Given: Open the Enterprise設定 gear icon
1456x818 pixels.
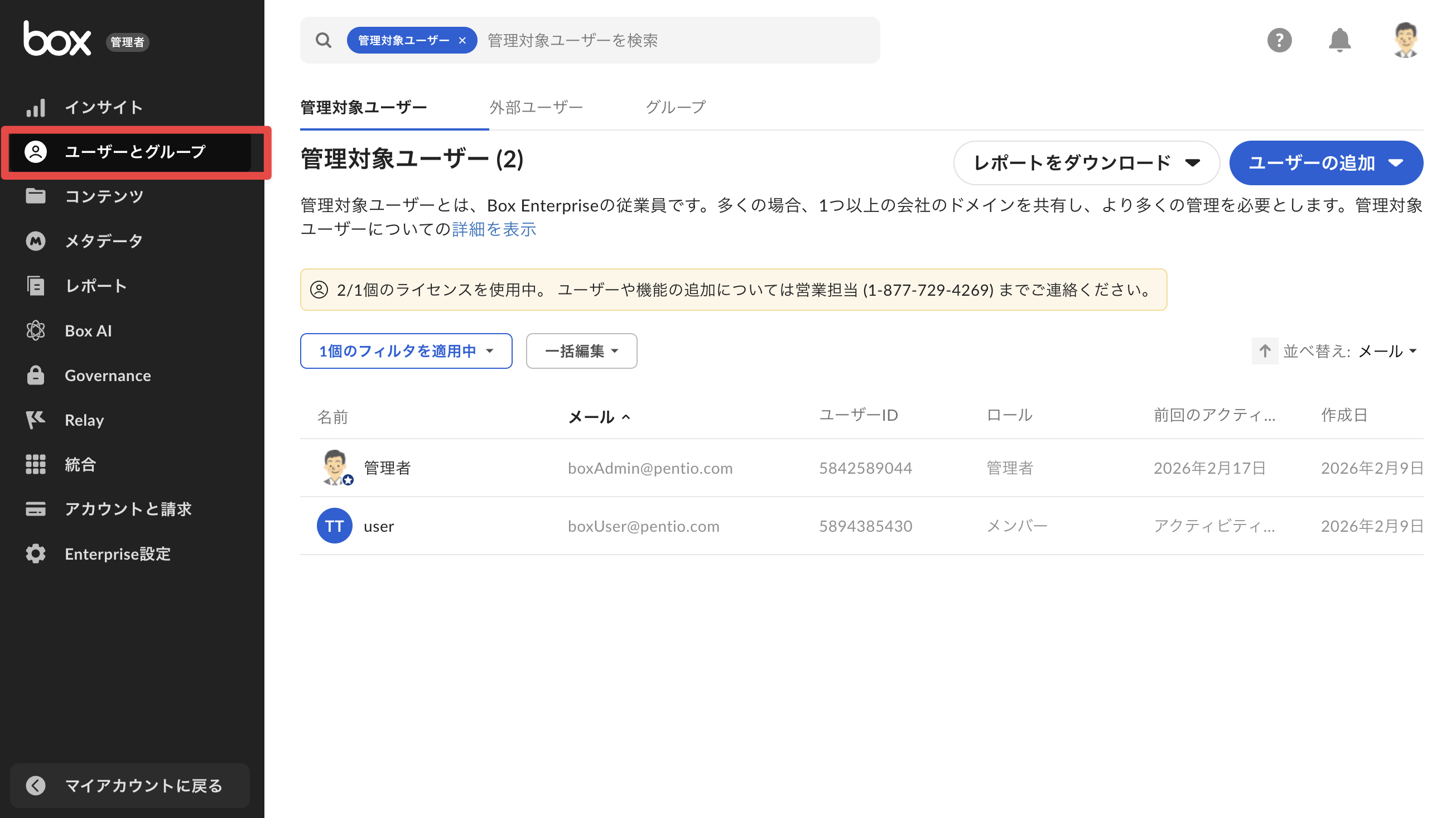Looking at the screenshot, I should [36, 554].
